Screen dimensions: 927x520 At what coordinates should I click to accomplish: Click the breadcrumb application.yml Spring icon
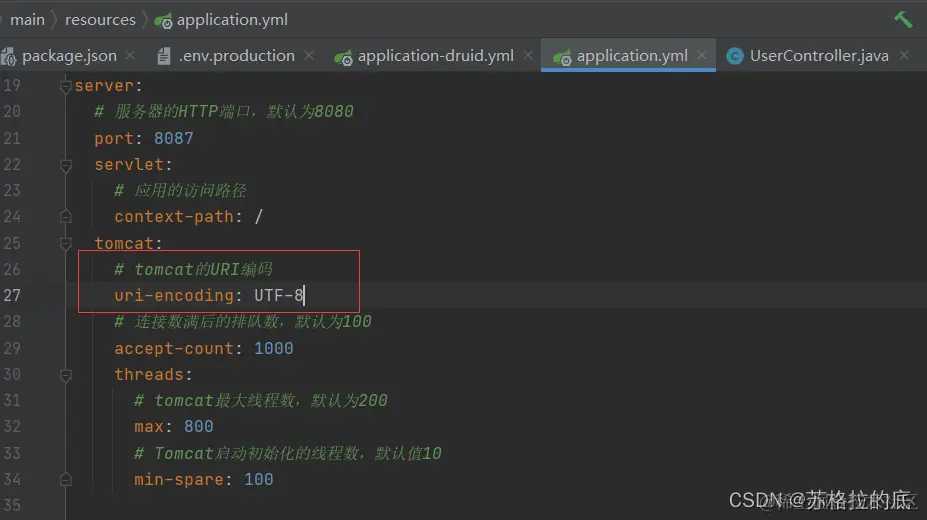tap(163, 21)
